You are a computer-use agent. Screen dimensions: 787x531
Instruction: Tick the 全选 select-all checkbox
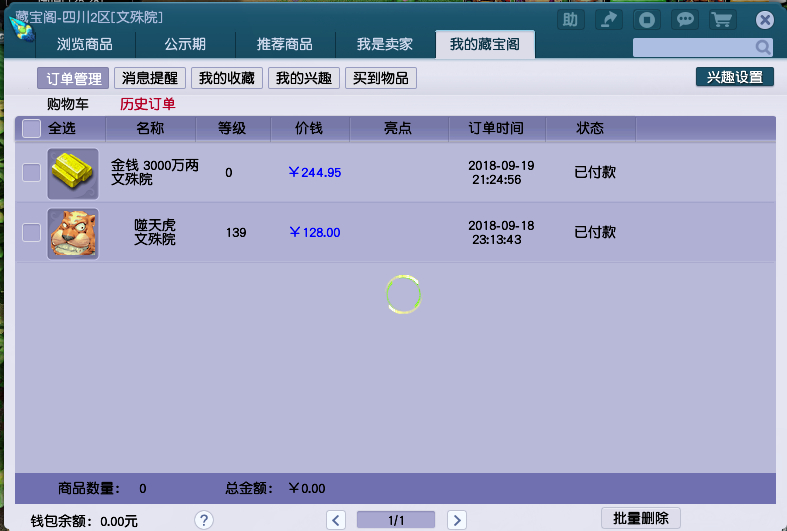[31, 128]
